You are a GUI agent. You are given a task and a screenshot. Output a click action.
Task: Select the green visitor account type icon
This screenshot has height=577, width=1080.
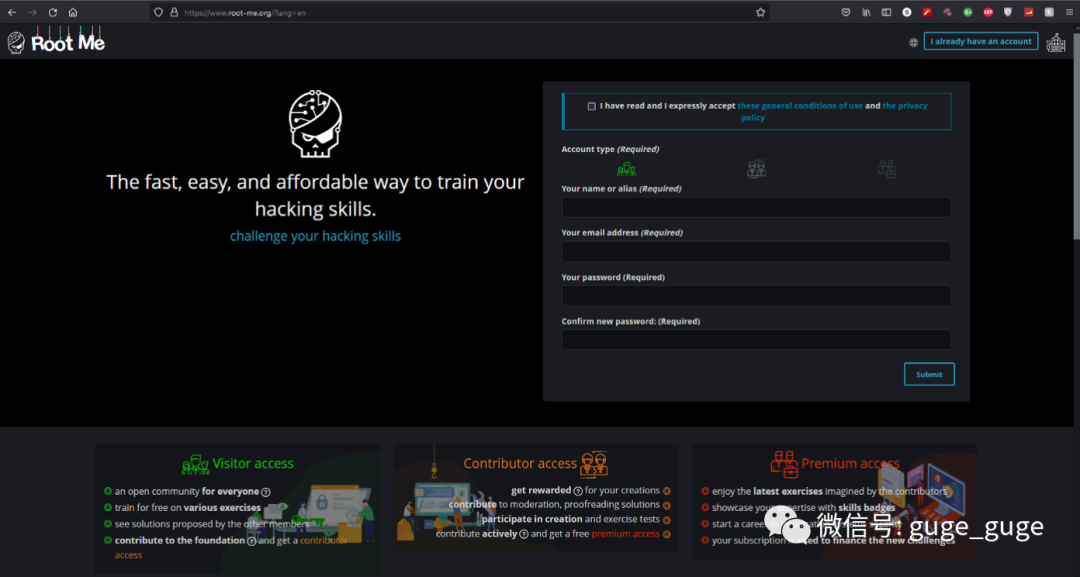point(626,169)
